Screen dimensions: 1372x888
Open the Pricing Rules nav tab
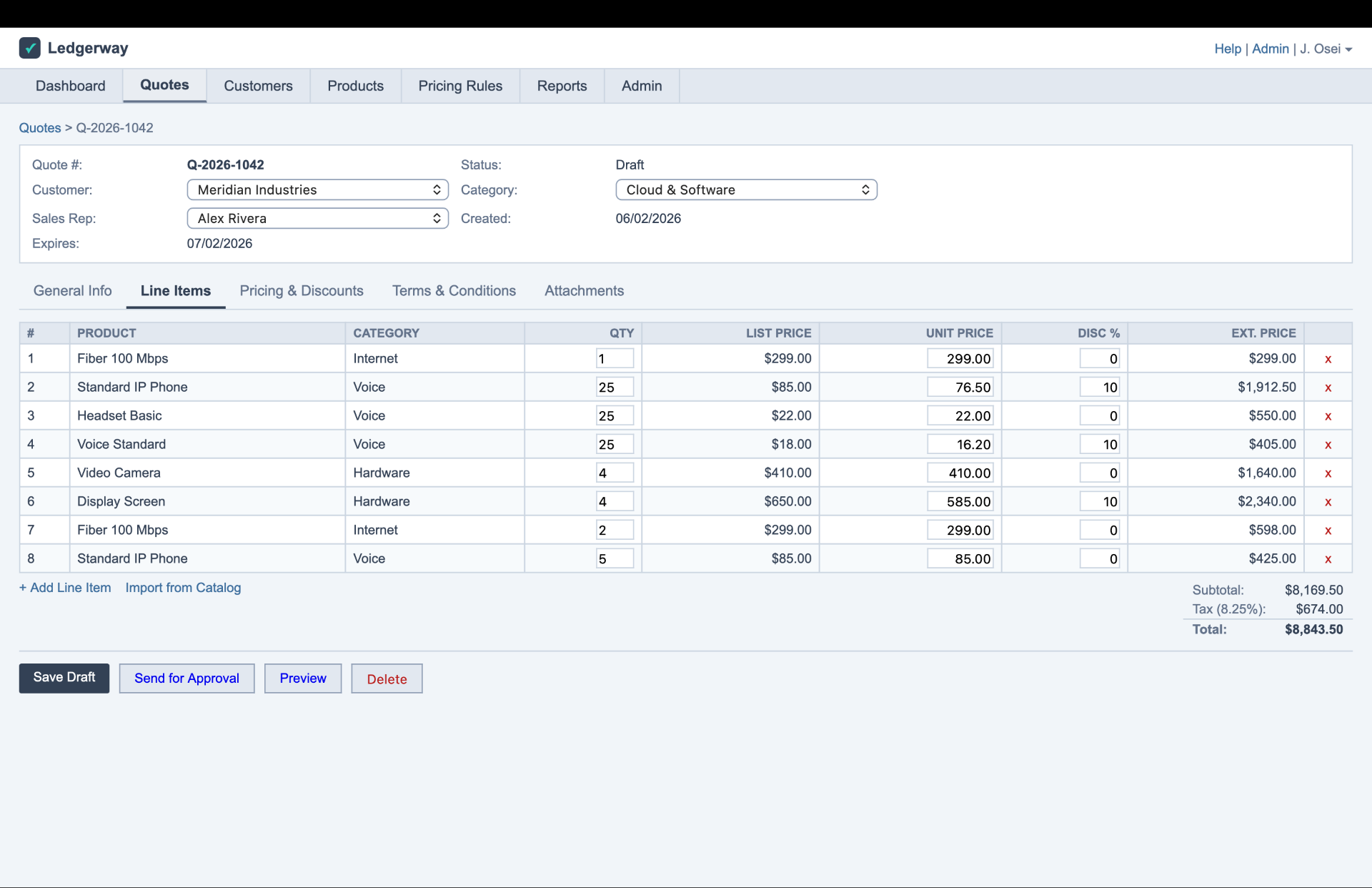460,86
